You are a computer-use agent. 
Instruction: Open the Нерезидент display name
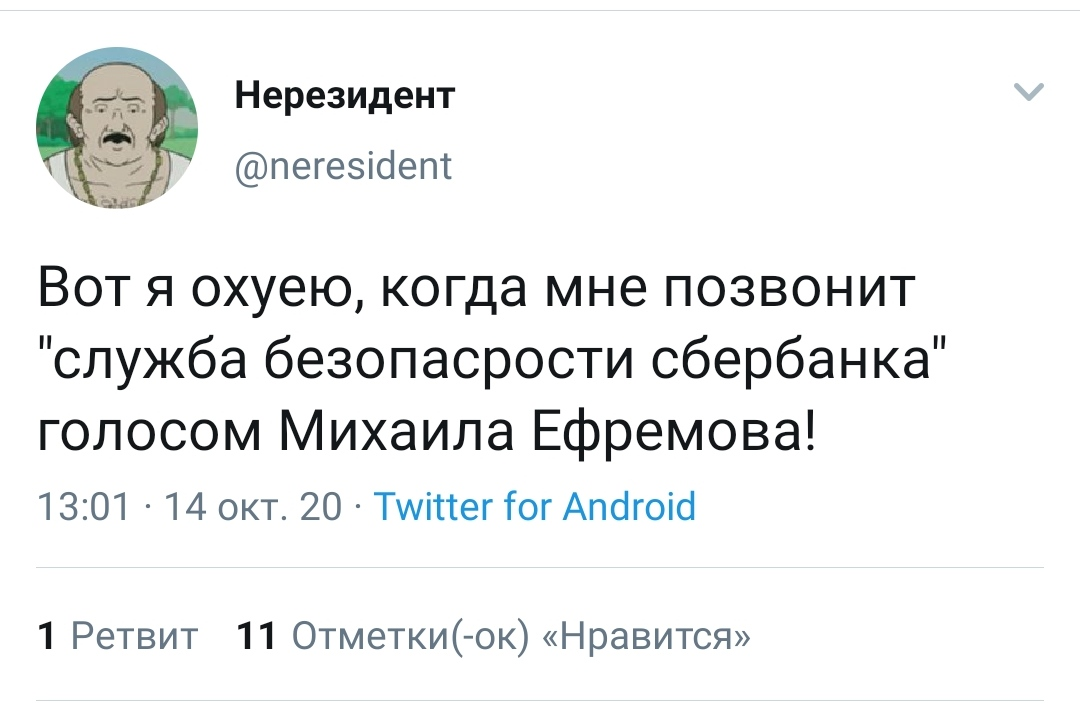[x=344, y=94]
